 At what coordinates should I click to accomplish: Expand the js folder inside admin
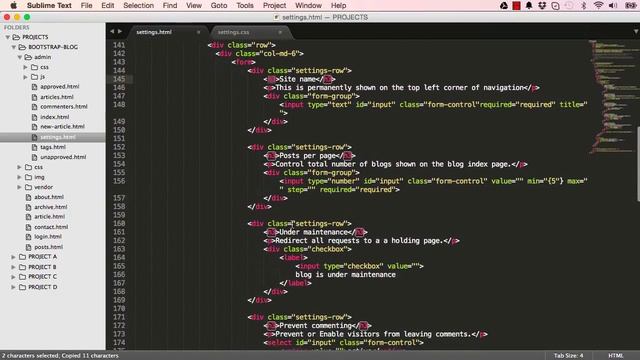tap(25, 77)
